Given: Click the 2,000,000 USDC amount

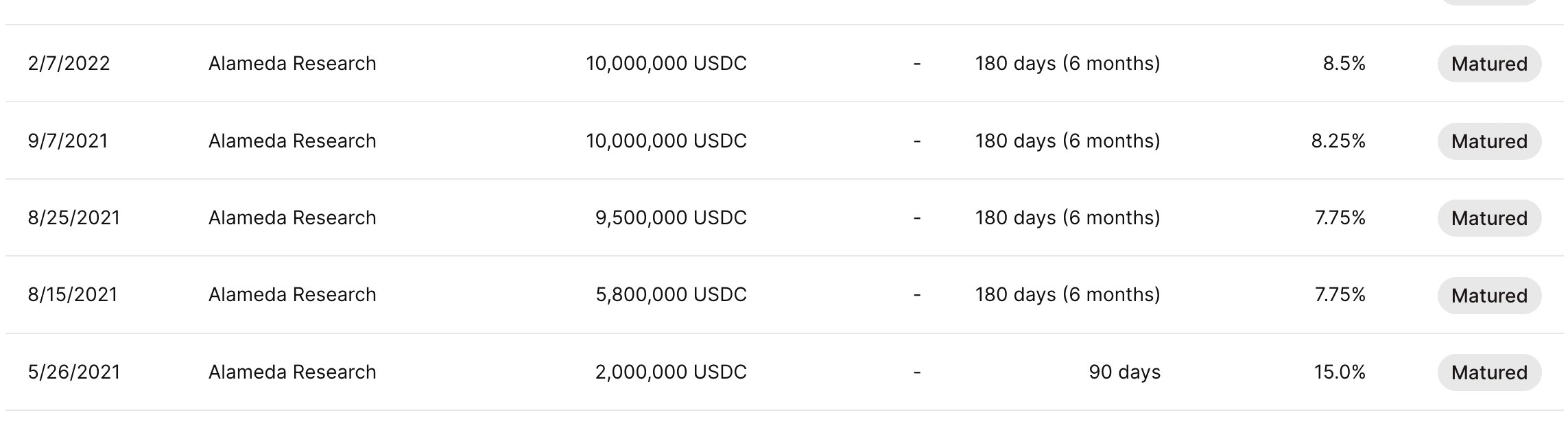Looking at the screenshot, I should click(671, 372).
